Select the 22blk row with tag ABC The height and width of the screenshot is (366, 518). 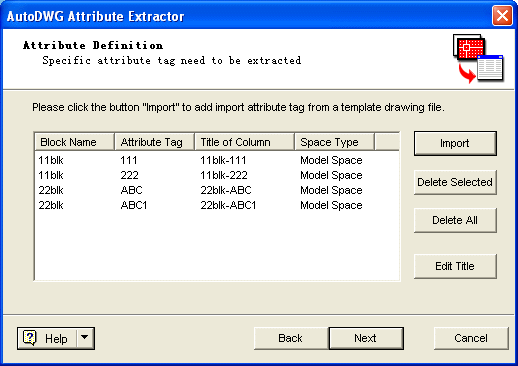pos(217,190)
